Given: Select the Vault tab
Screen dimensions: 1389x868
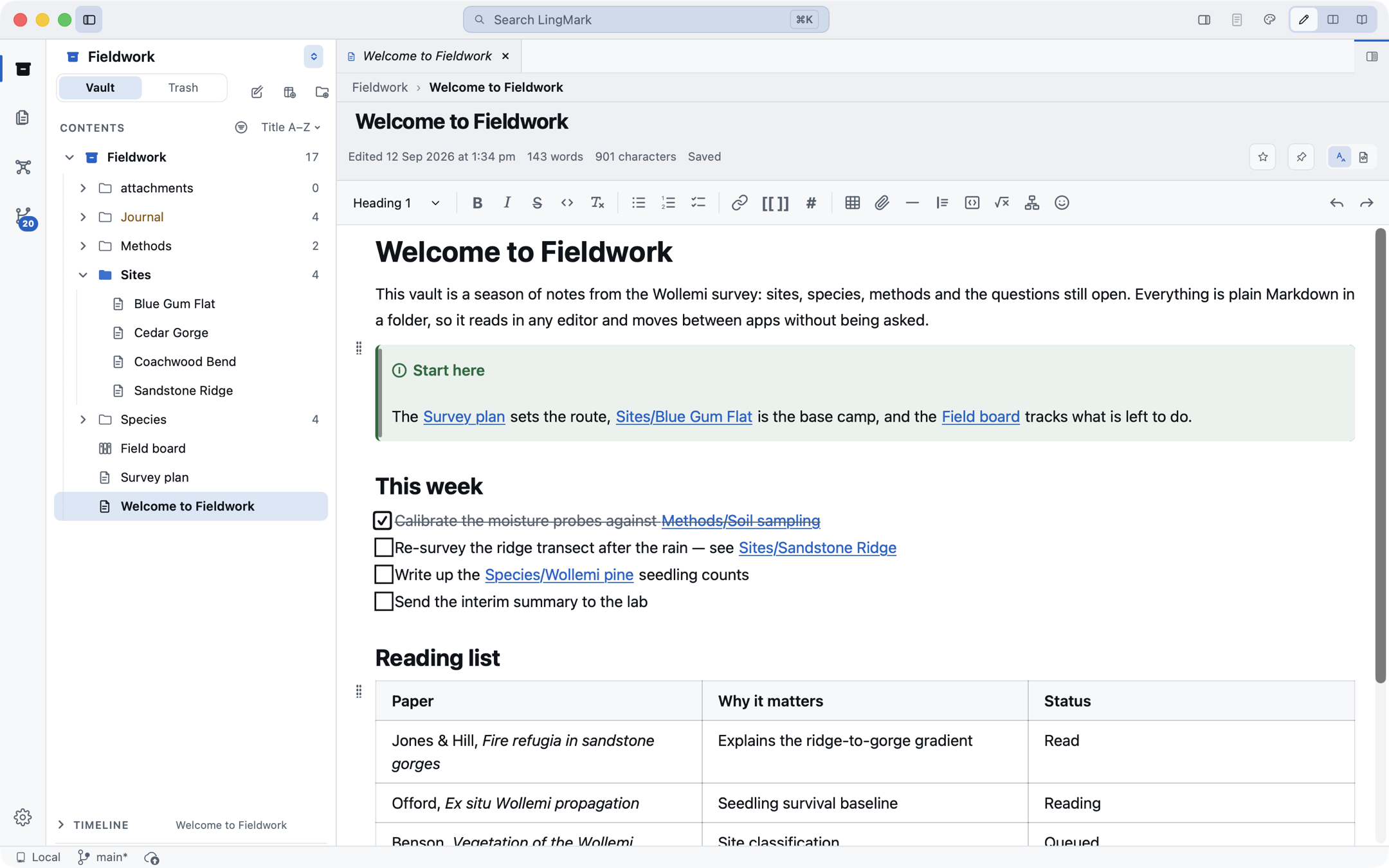Looking at the screenshot, I should point(100,87).
